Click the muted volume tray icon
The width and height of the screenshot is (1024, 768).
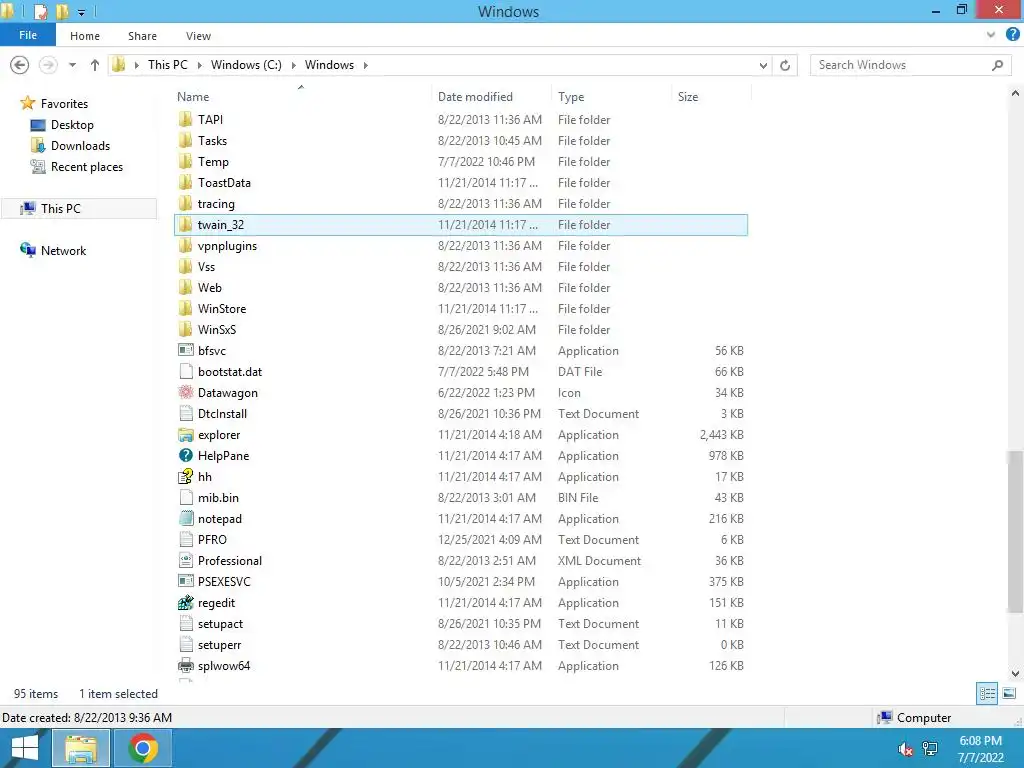pos(905,749)
